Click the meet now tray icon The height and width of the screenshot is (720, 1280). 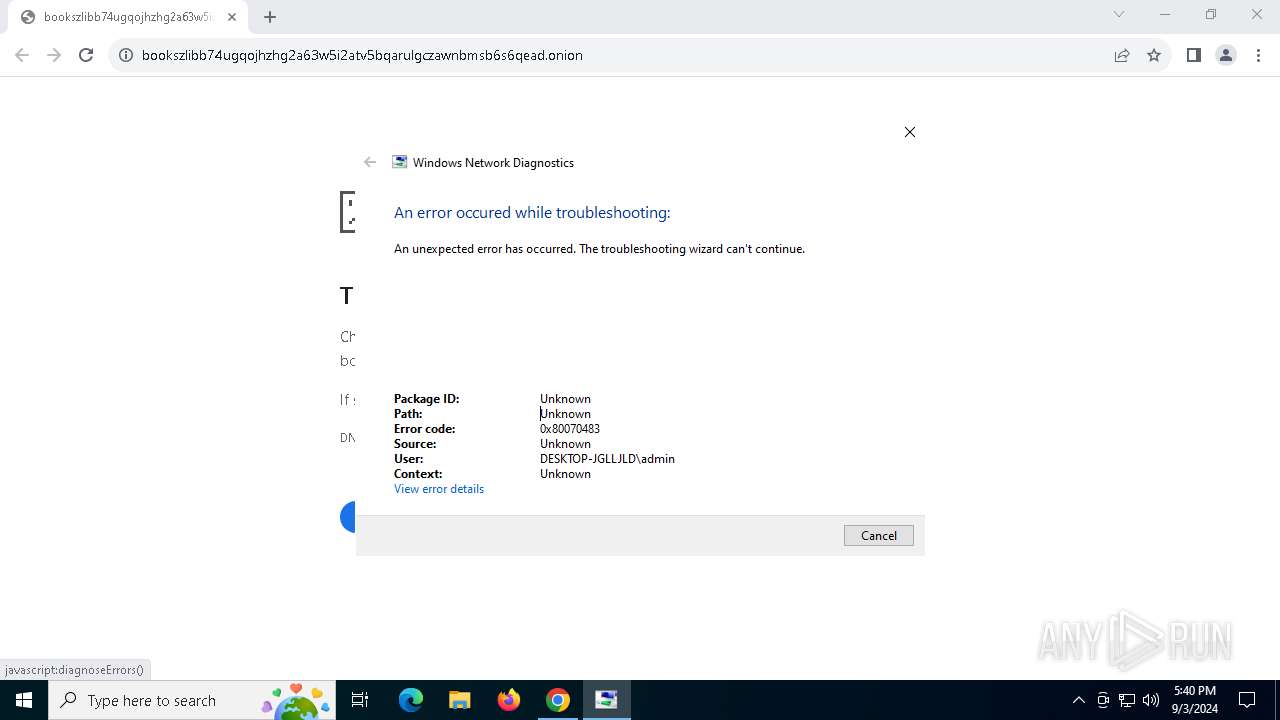click(1103, 700)
